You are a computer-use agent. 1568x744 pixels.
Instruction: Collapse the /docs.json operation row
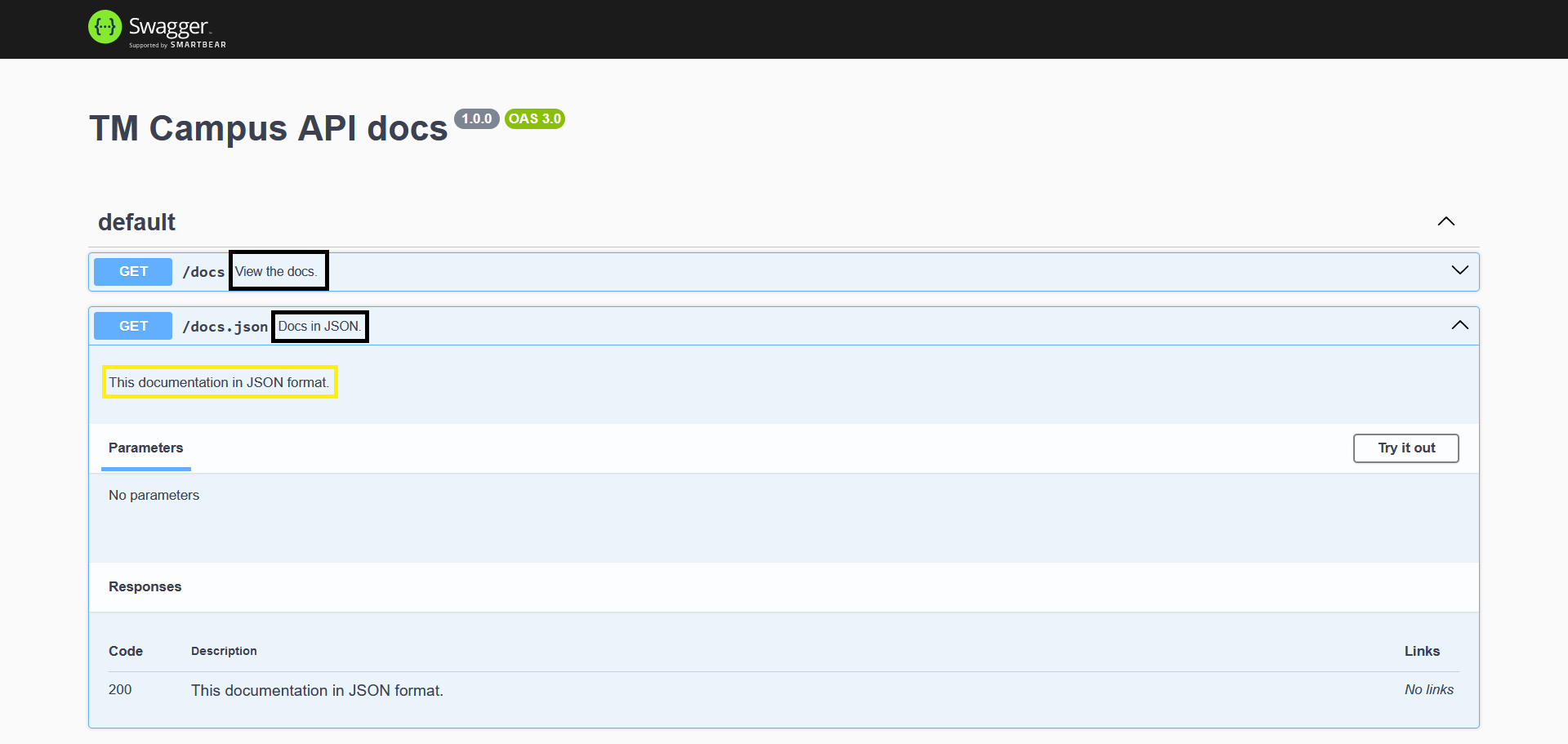[1459, 325]
